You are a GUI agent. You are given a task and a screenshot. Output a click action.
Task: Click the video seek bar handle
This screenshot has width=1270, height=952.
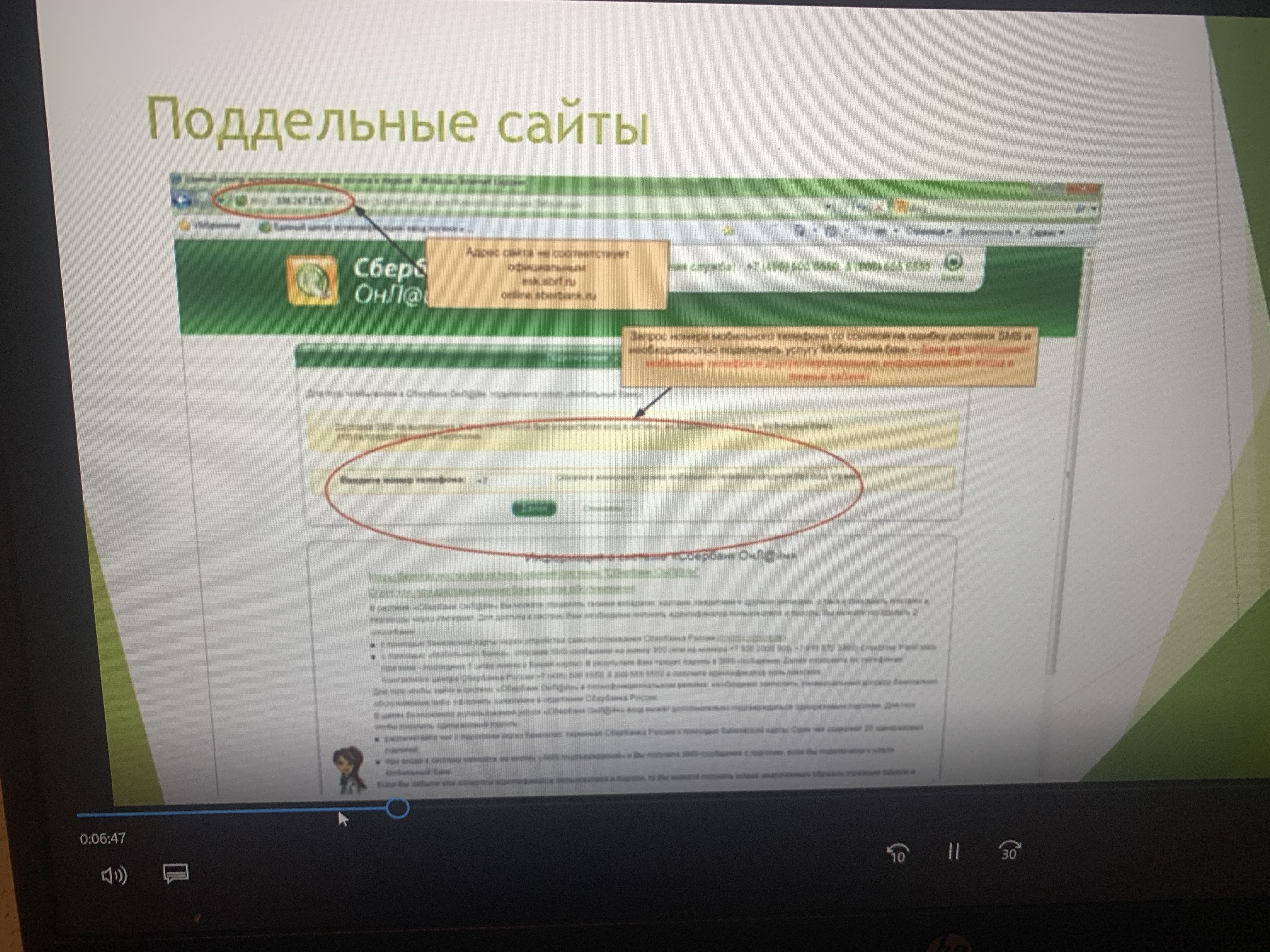(397, 808)
